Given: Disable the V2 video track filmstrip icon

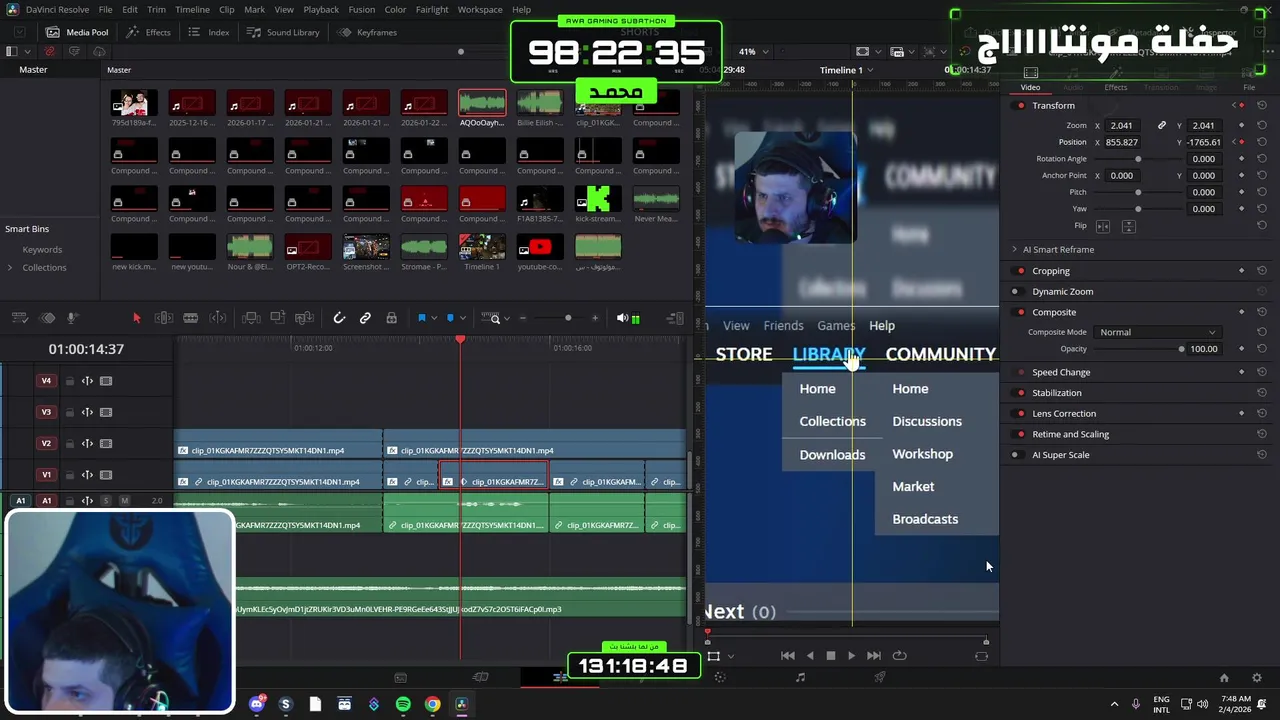Looking at the screenshot, I should coord(106,443).
